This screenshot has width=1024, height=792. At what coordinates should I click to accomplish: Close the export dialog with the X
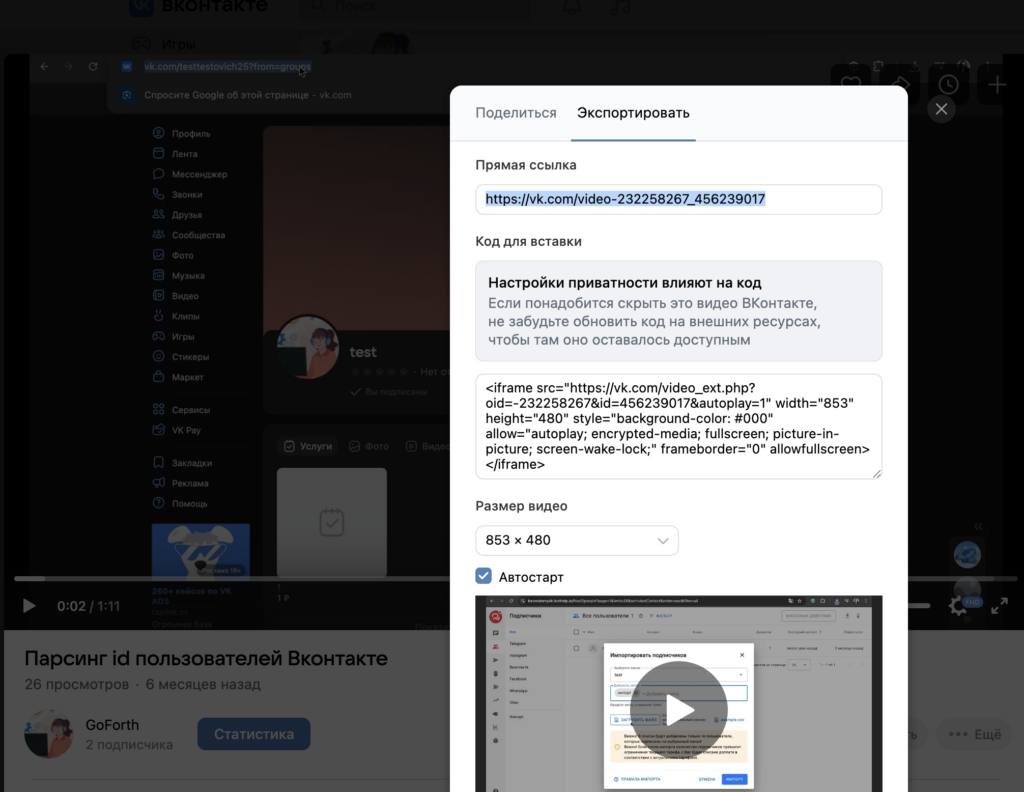(941, 109)
